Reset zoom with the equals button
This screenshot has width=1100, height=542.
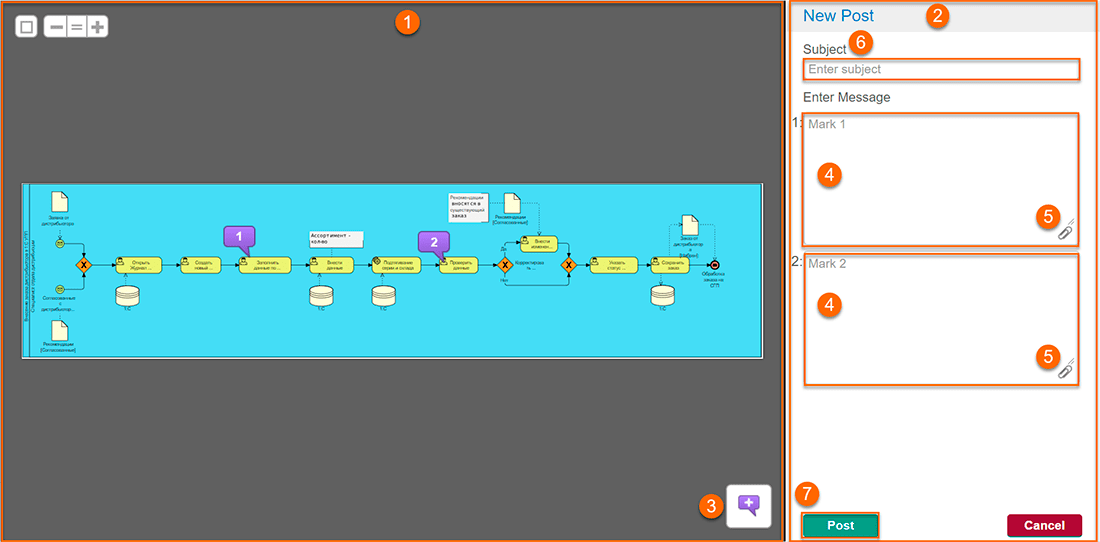[x=76, y=27]
